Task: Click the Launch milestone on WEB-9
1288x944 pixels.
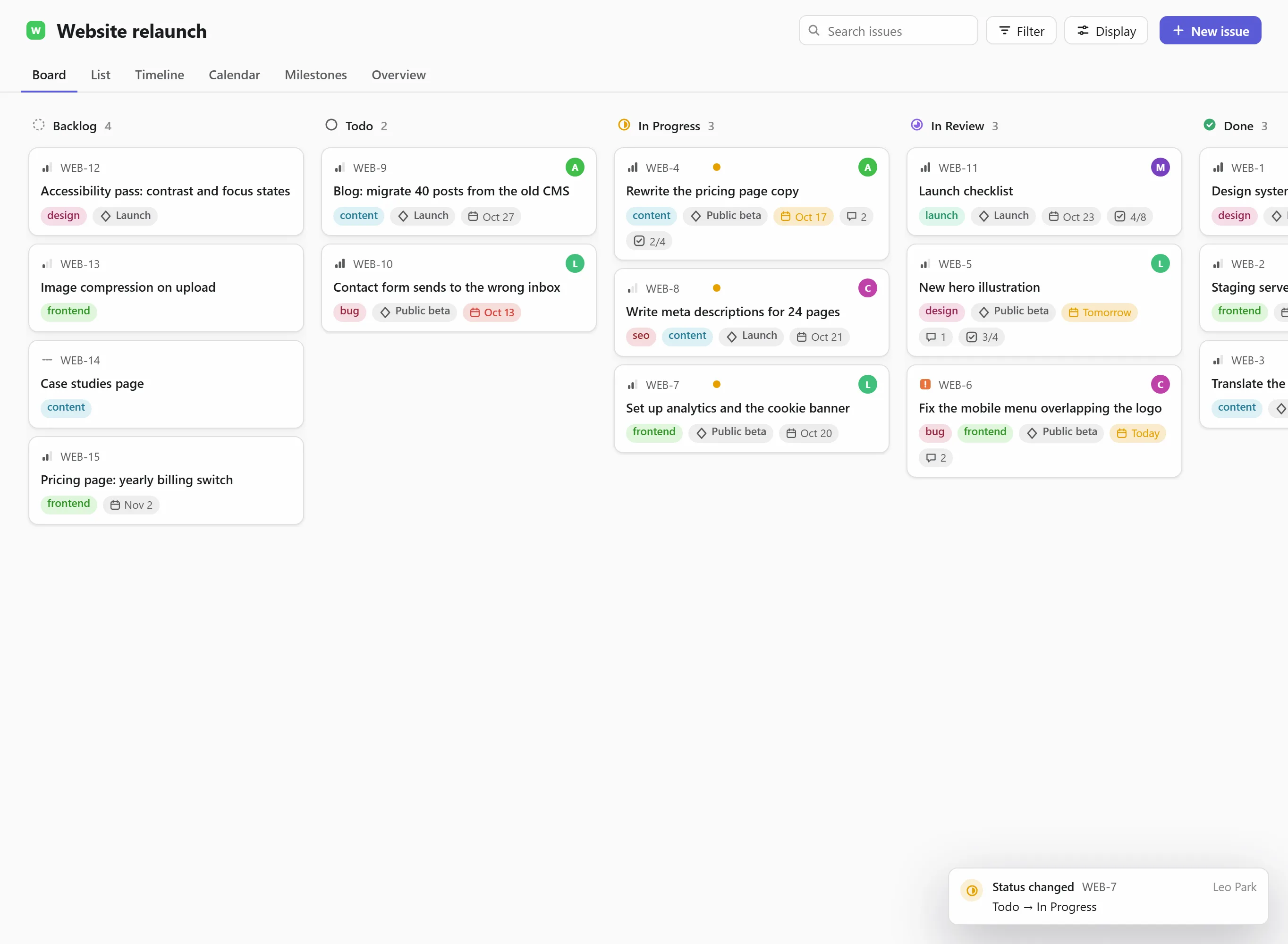Action: (423, 216)
